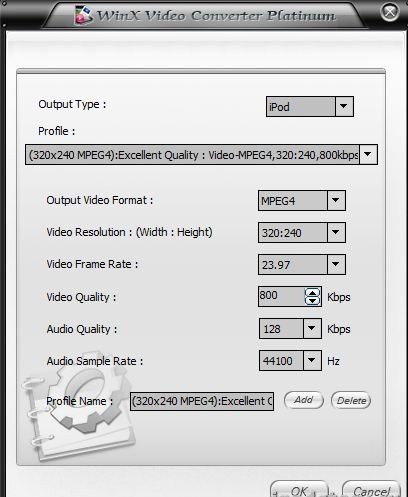This screenshot has height=497, width=408.
Task: Open Output Video Format dropdown
Action: coord(336,200)
